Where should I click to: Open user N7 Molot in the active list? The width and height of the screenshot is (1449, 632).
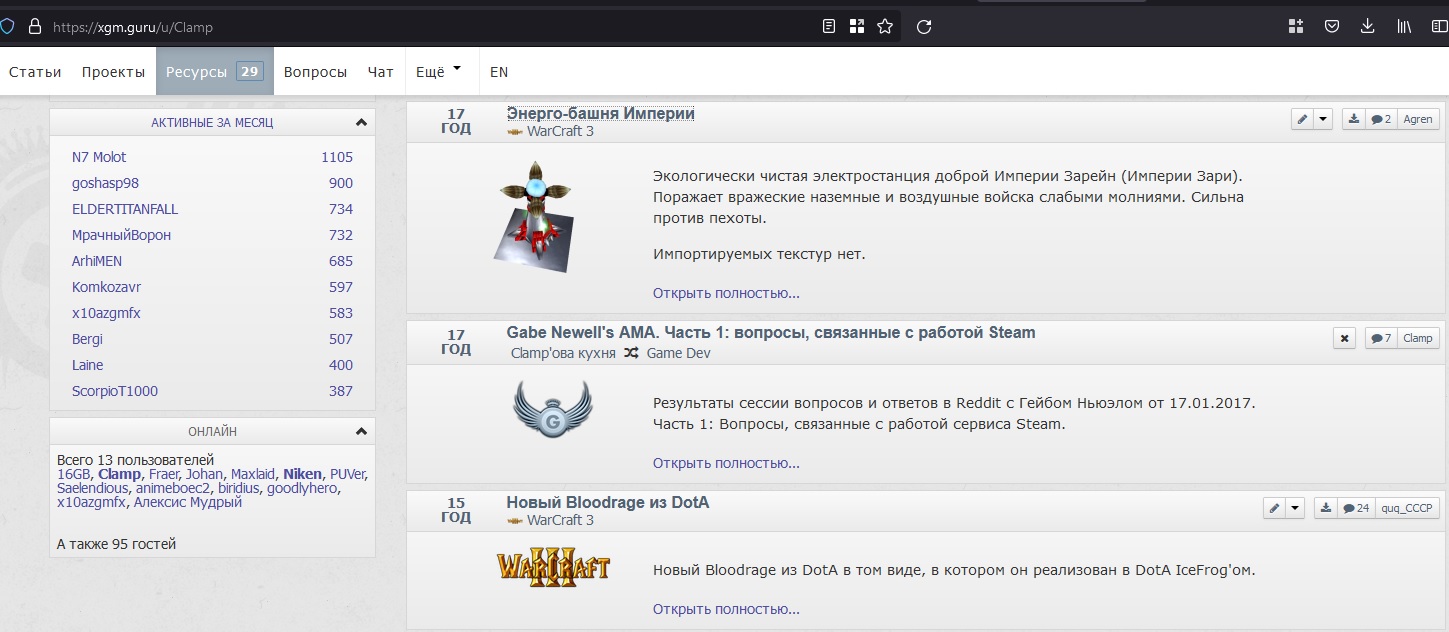click(x=99, y=157)
